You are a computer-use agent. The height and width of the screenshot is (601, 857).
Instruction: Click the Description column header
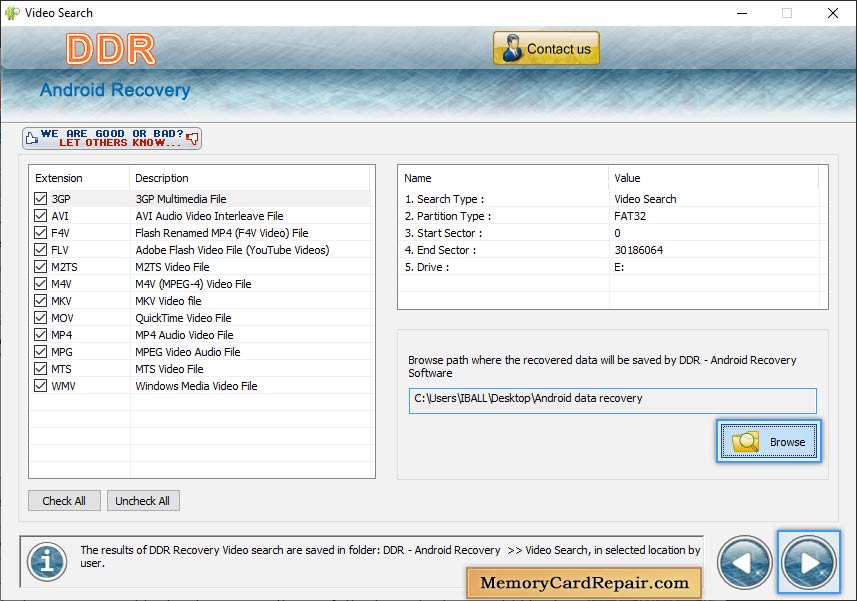coord(250,178)
